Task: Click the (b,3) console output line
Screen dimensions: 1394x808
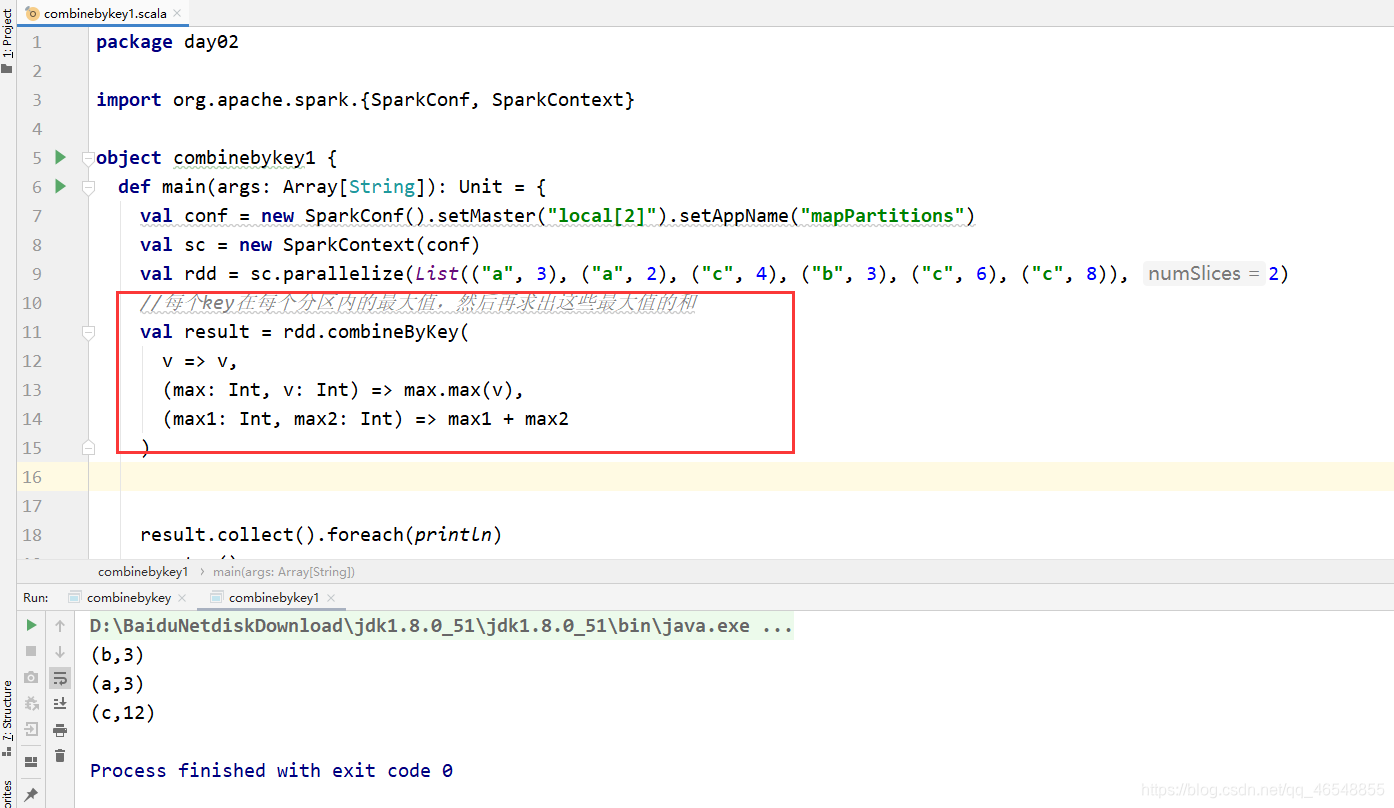Action: click(117, 655)
